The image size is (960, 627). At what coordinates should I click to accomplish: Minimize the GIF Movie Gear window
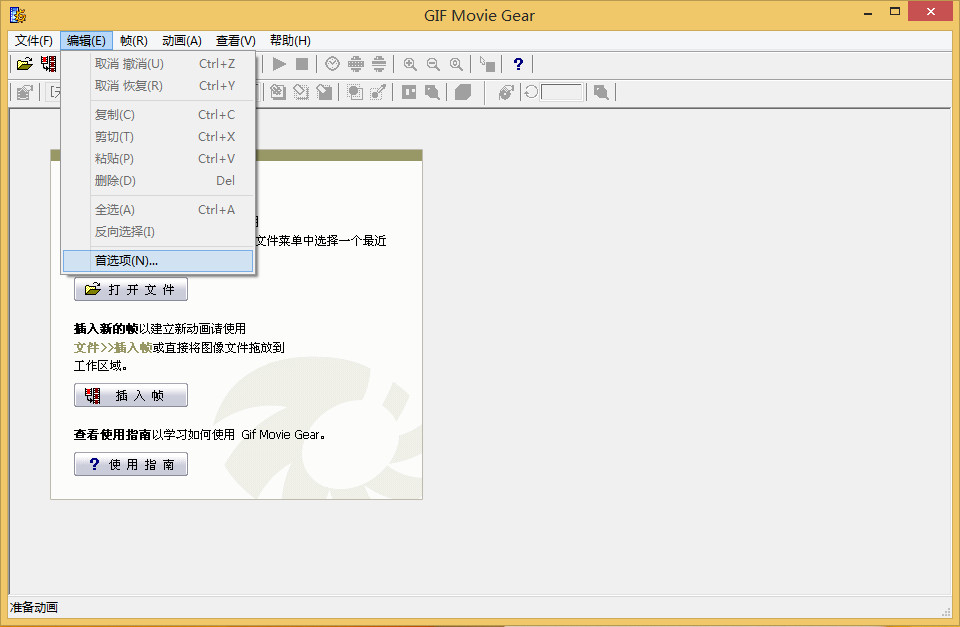point(868,12)
